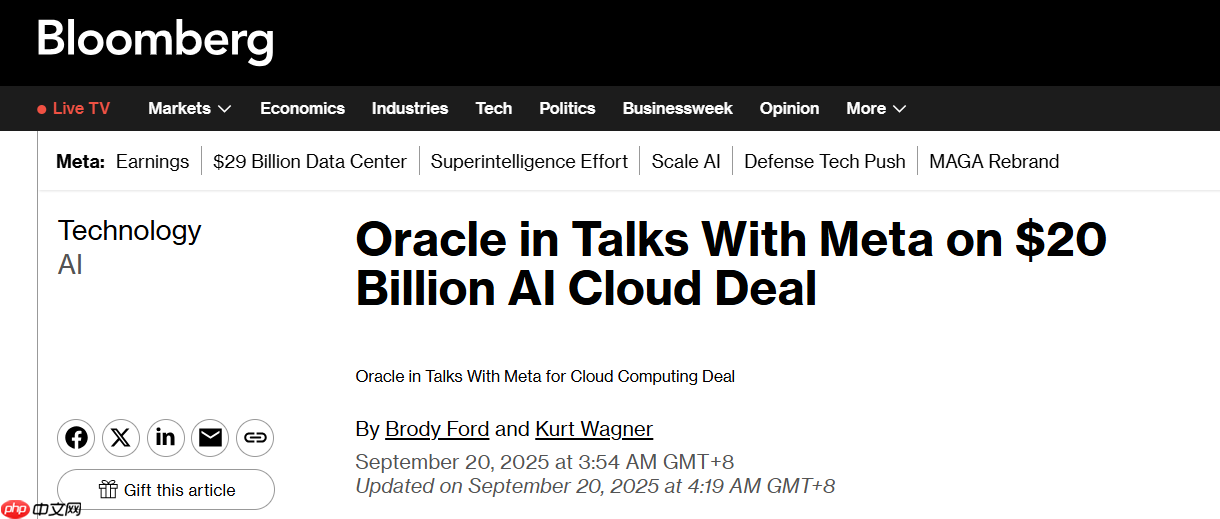
Task: Go to the Tech section
Action: pos(494,108)
